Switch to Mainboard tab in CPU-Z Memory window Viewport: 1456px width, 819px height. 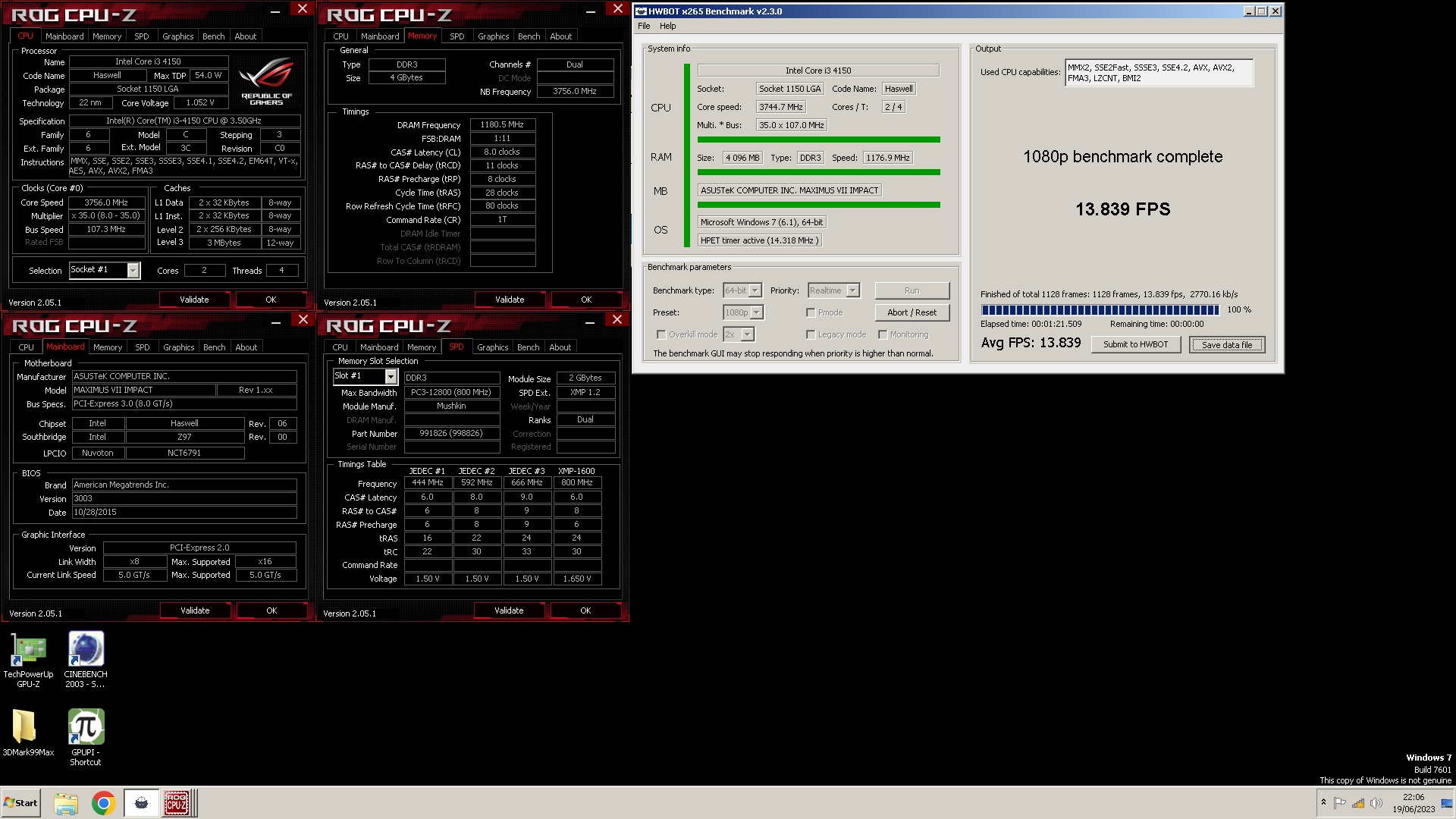click(380, 36)
